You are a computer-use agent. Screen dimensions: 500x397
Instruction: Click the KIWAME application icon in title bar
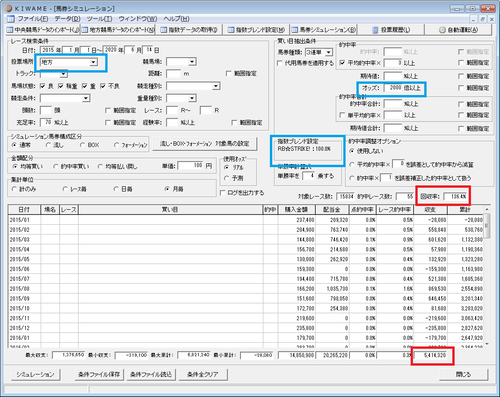click(x=9, y=8)
